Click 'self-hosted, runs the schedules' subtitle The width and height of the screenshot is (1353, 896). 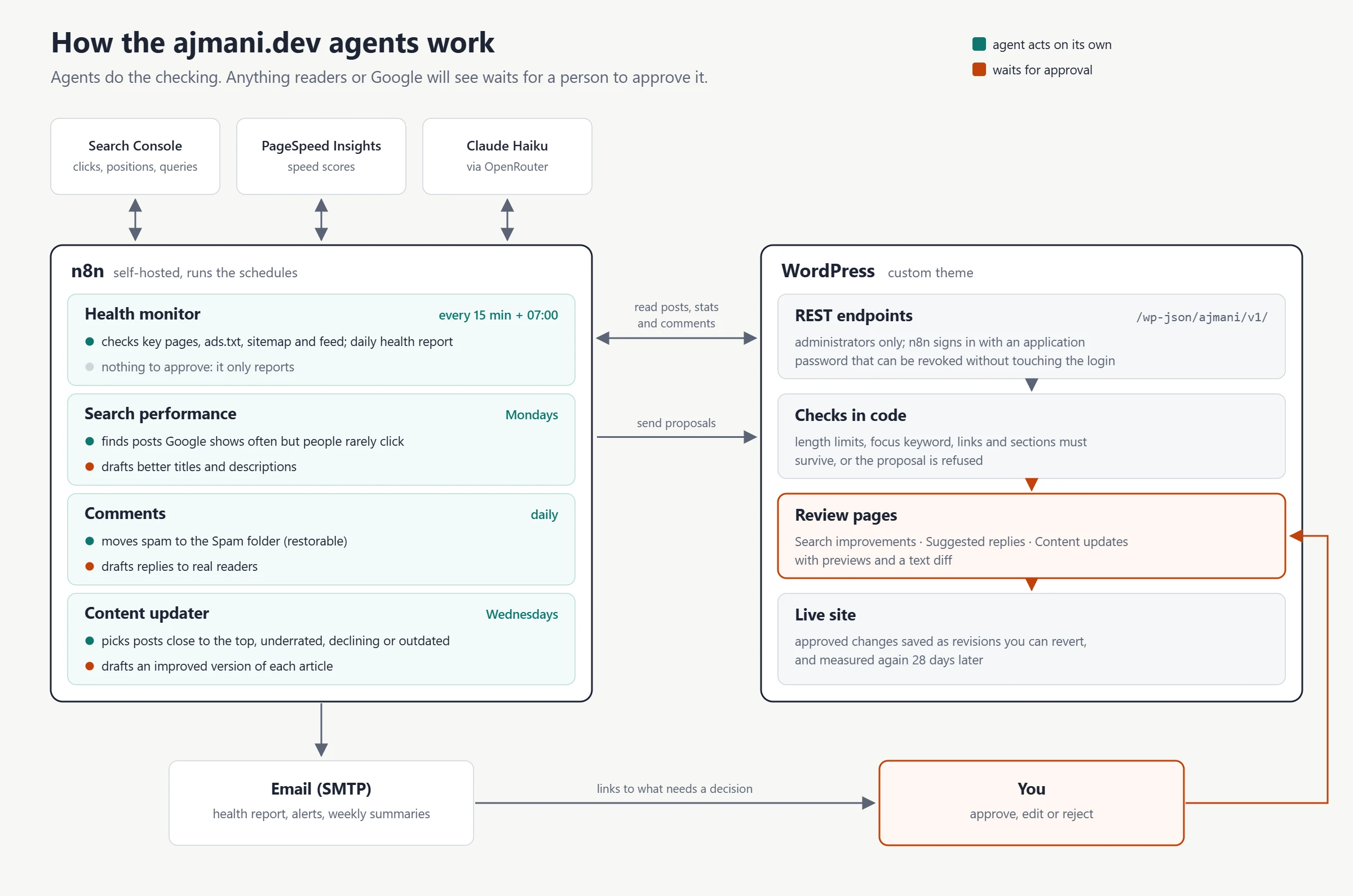click(x=205, y=273)
